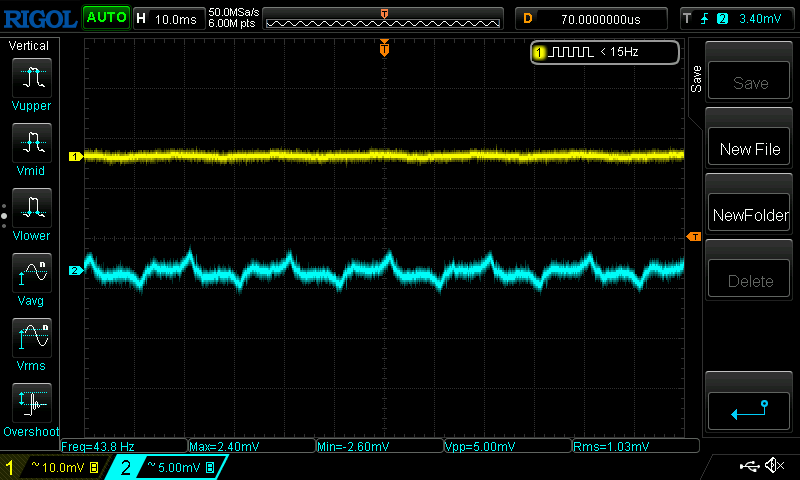Click the orange trigger level marker on right

(694, 237)
